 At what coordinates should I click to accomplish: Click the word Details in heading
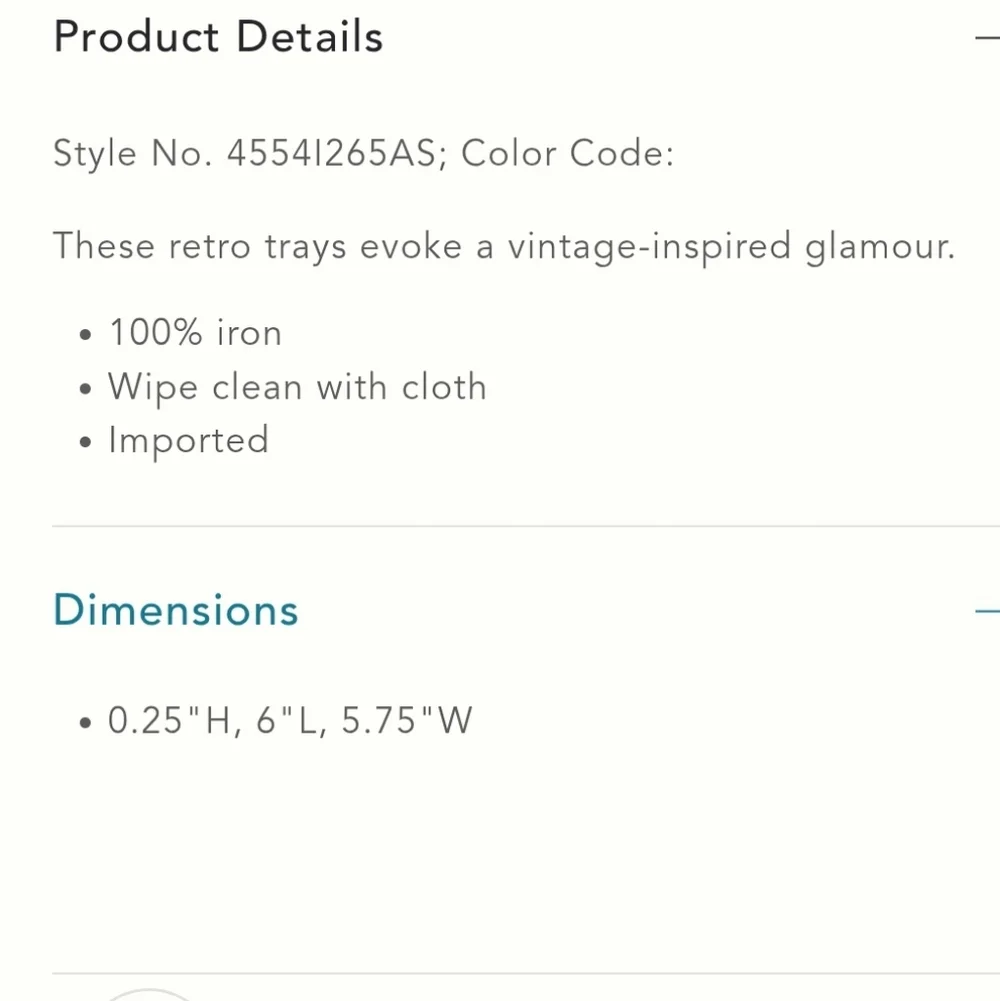[310, 36]
